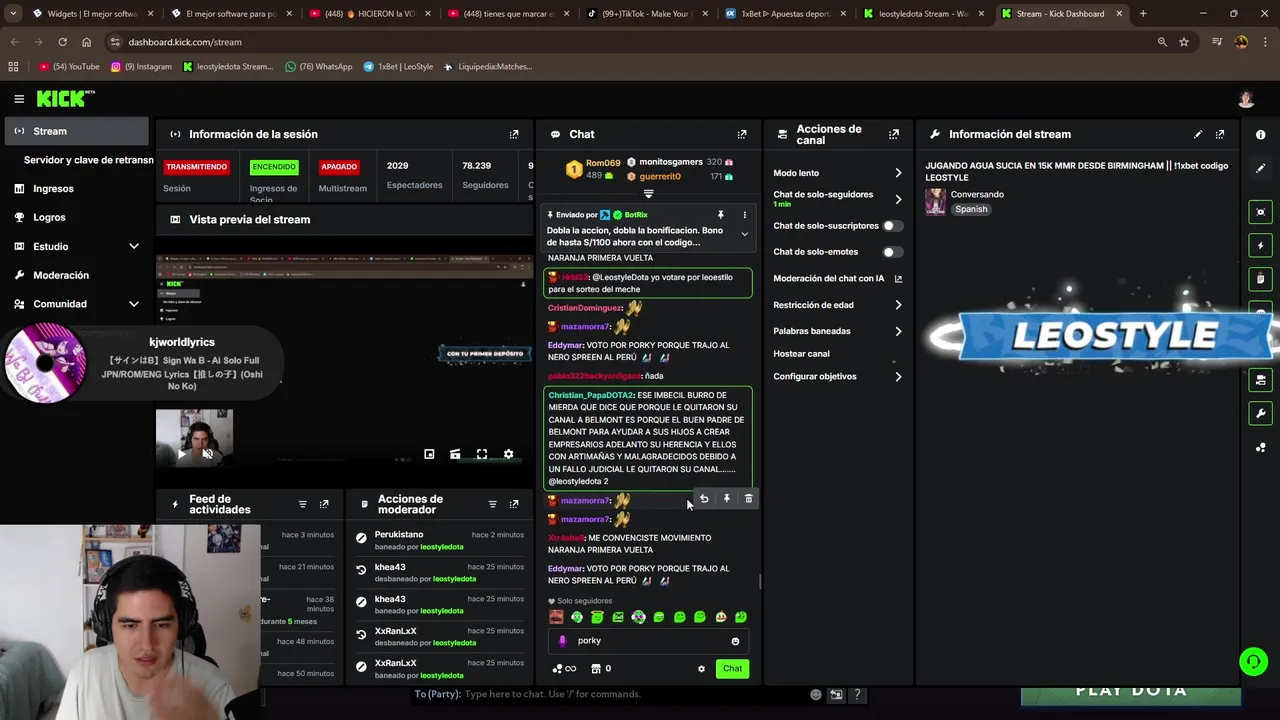Pop out the Acciones de canal panel
The image size is (1280, 720).
coord(894,134)
